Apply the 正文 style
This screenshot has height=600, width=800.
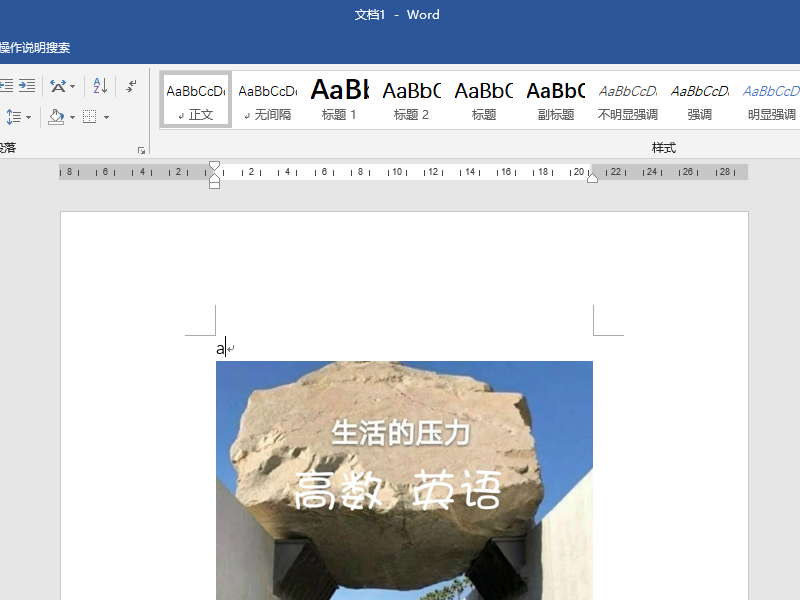click(196, 100)
